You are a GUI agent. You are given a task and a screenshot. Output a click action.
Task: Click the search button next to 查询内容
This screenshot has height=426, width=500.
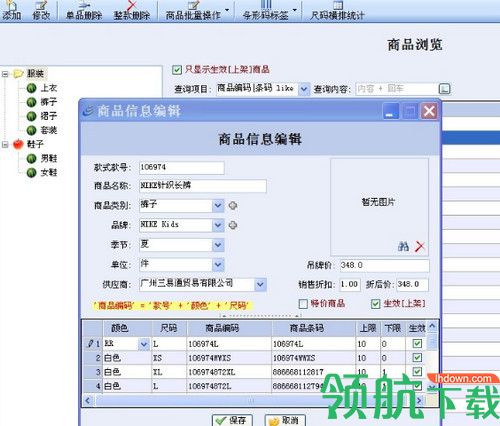tap(445, 89)
